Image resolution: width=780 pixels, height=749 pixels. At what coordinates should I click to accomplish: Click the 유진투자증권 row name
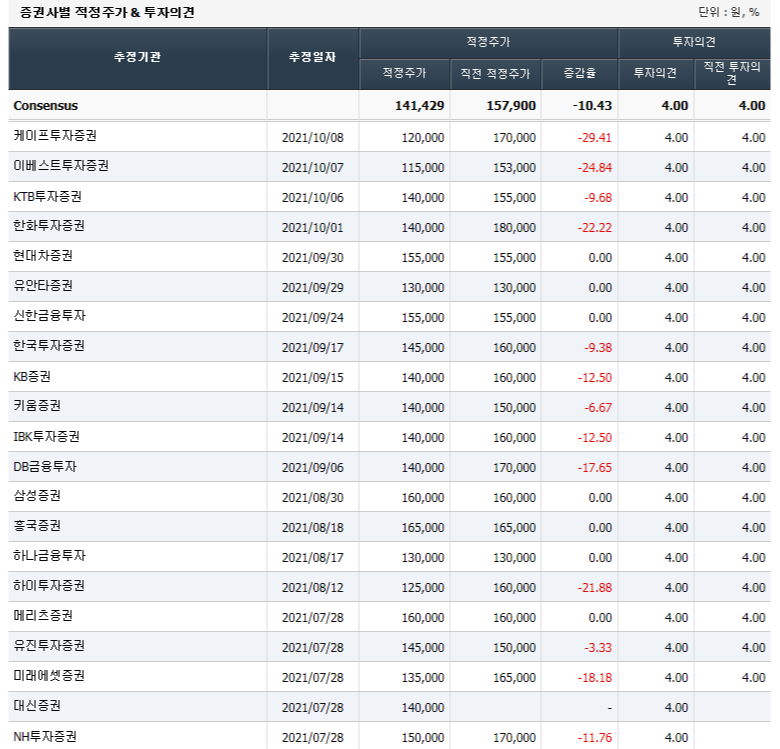pyautogui.click(x=49, y=646)
